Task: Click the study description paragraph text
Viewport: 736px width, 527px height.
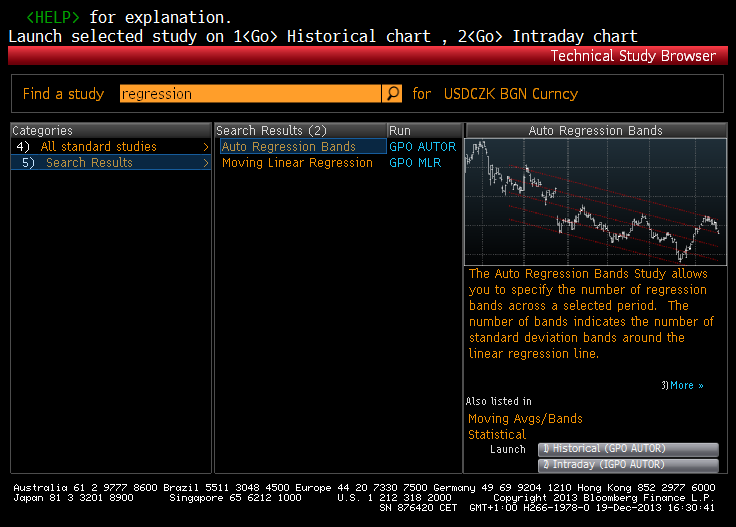Action: point(591,313)
